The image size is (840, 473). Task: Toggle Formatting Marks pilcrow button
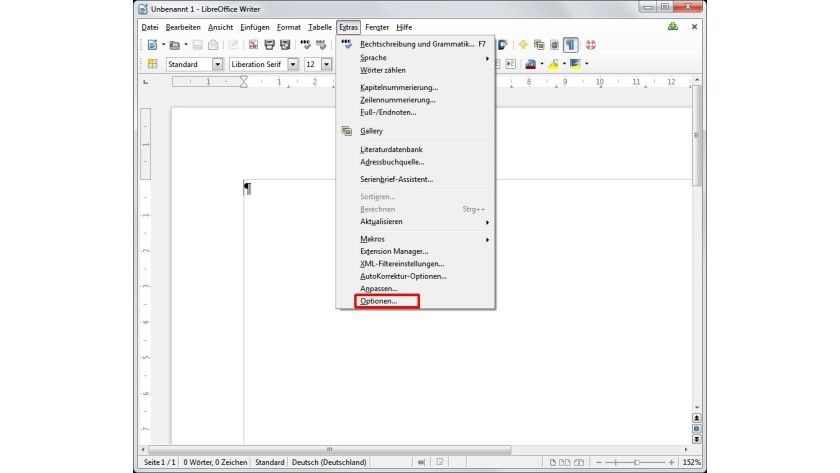coord(571,45)
